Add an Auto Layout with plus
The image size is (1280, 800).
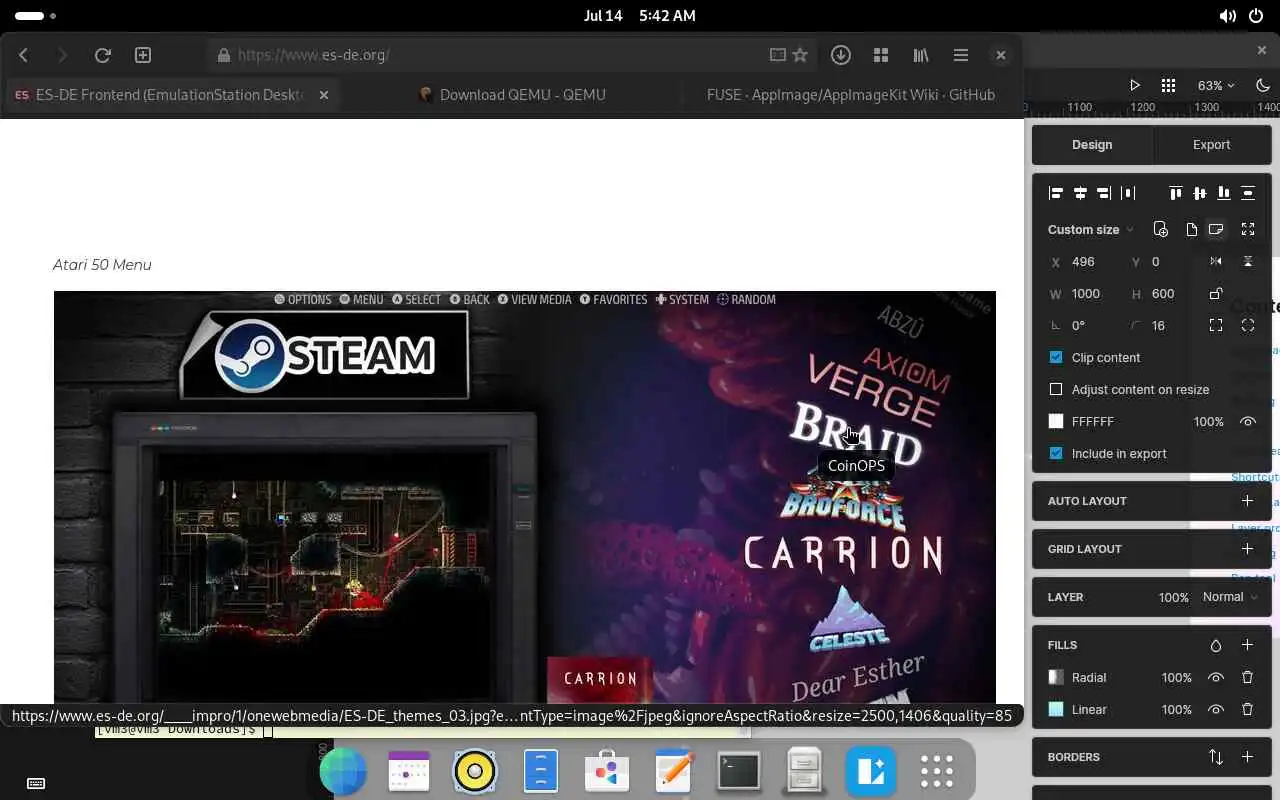tap(1248, 501)
